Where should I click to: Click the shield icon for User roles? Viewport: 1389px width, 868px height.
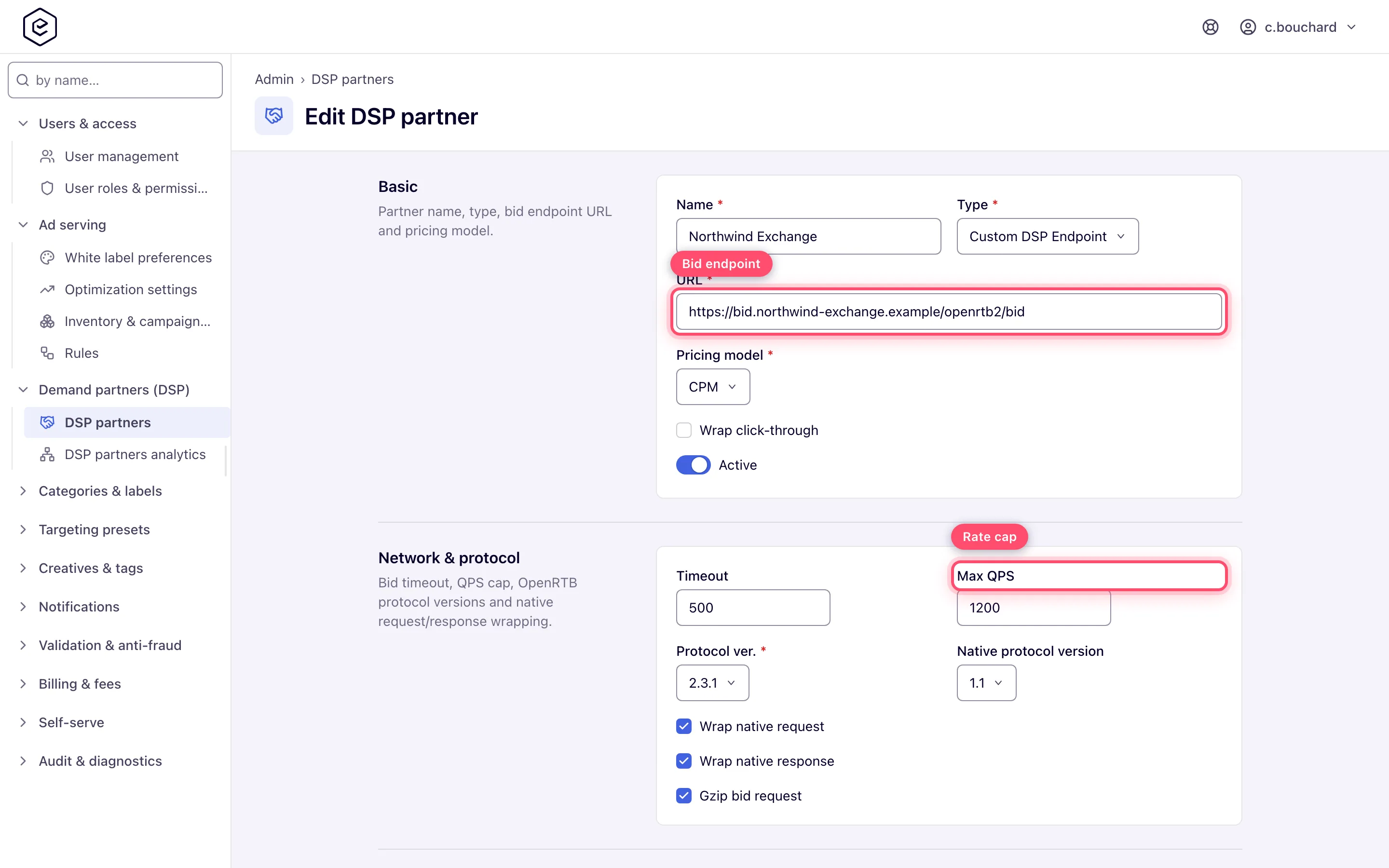pyautogui.click(x=47, y=188)
